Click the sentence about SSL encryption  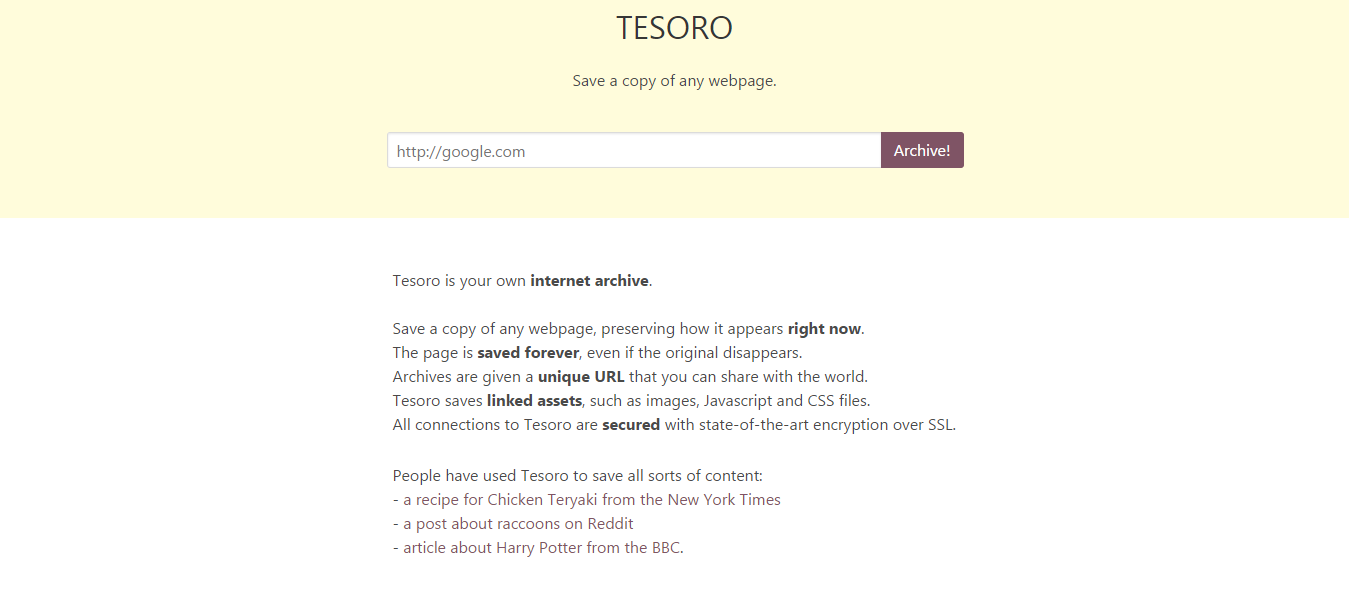[674, 424]
